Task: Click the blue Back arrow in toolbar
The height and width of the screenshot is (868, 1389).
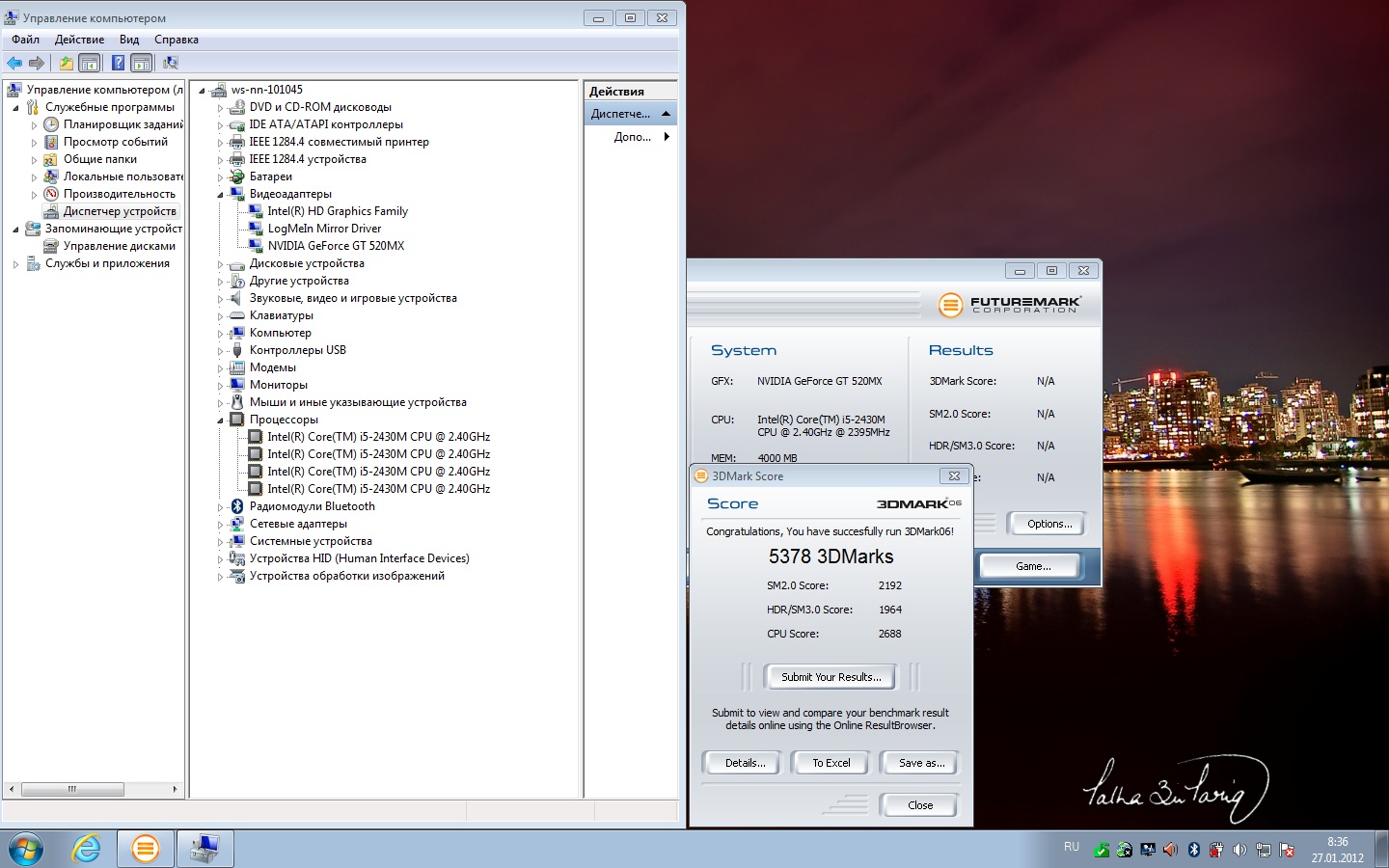Action: pyautogui.click(x=14, y=64)
